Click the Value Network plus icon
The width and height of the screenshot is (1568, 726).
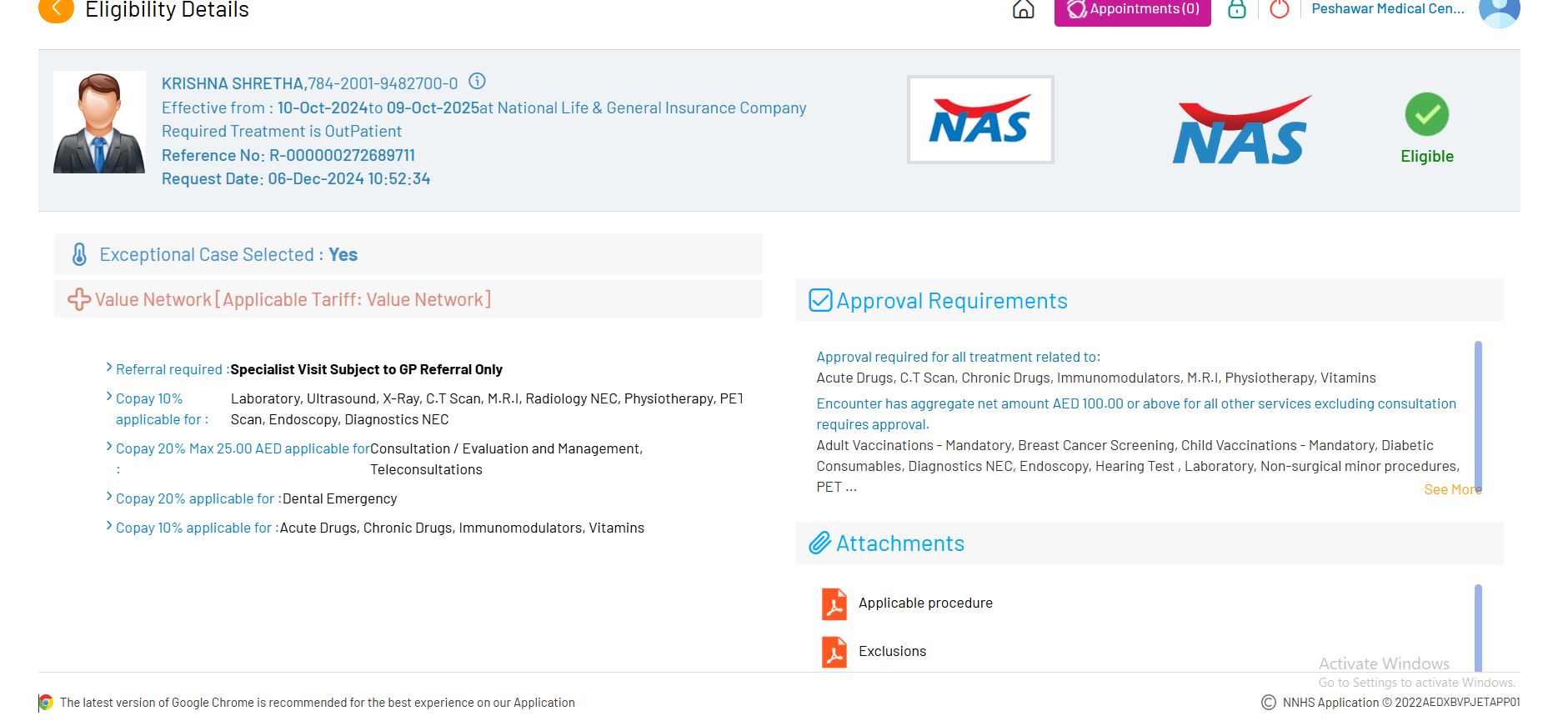point(79,299)
